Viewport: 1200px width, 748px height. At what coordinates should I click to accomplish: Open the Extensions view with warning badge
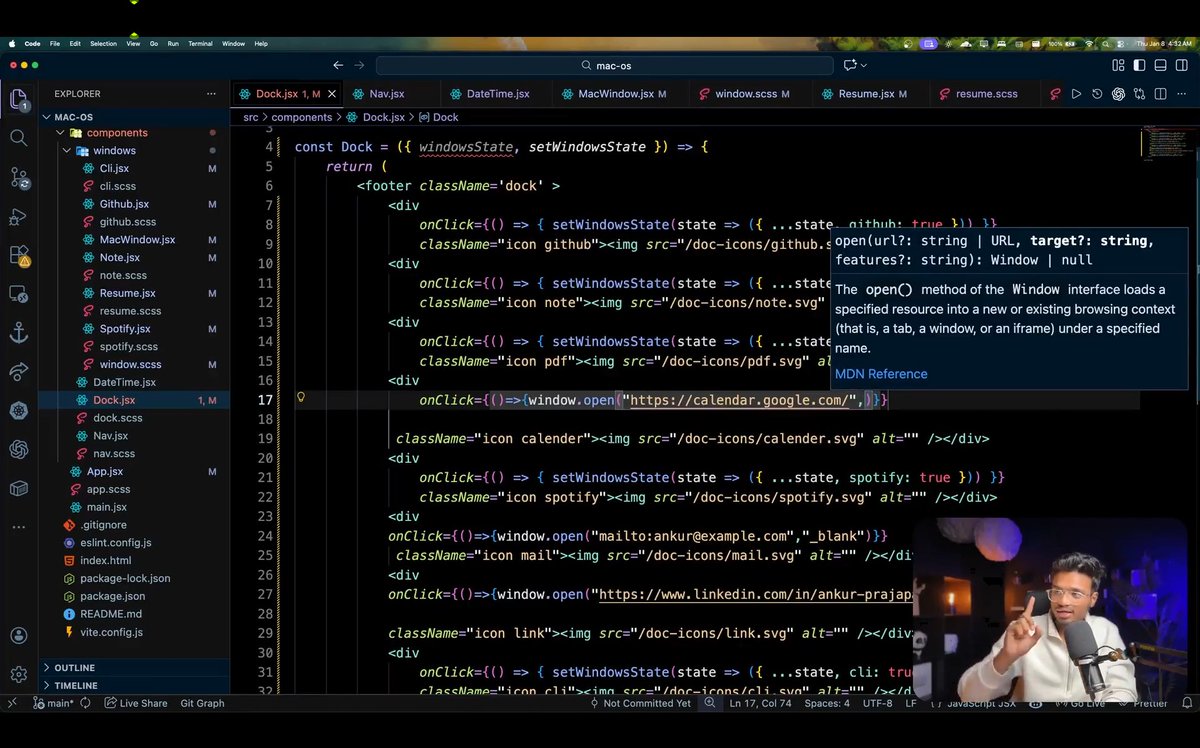pyautogui.click(x=19, y=256)
